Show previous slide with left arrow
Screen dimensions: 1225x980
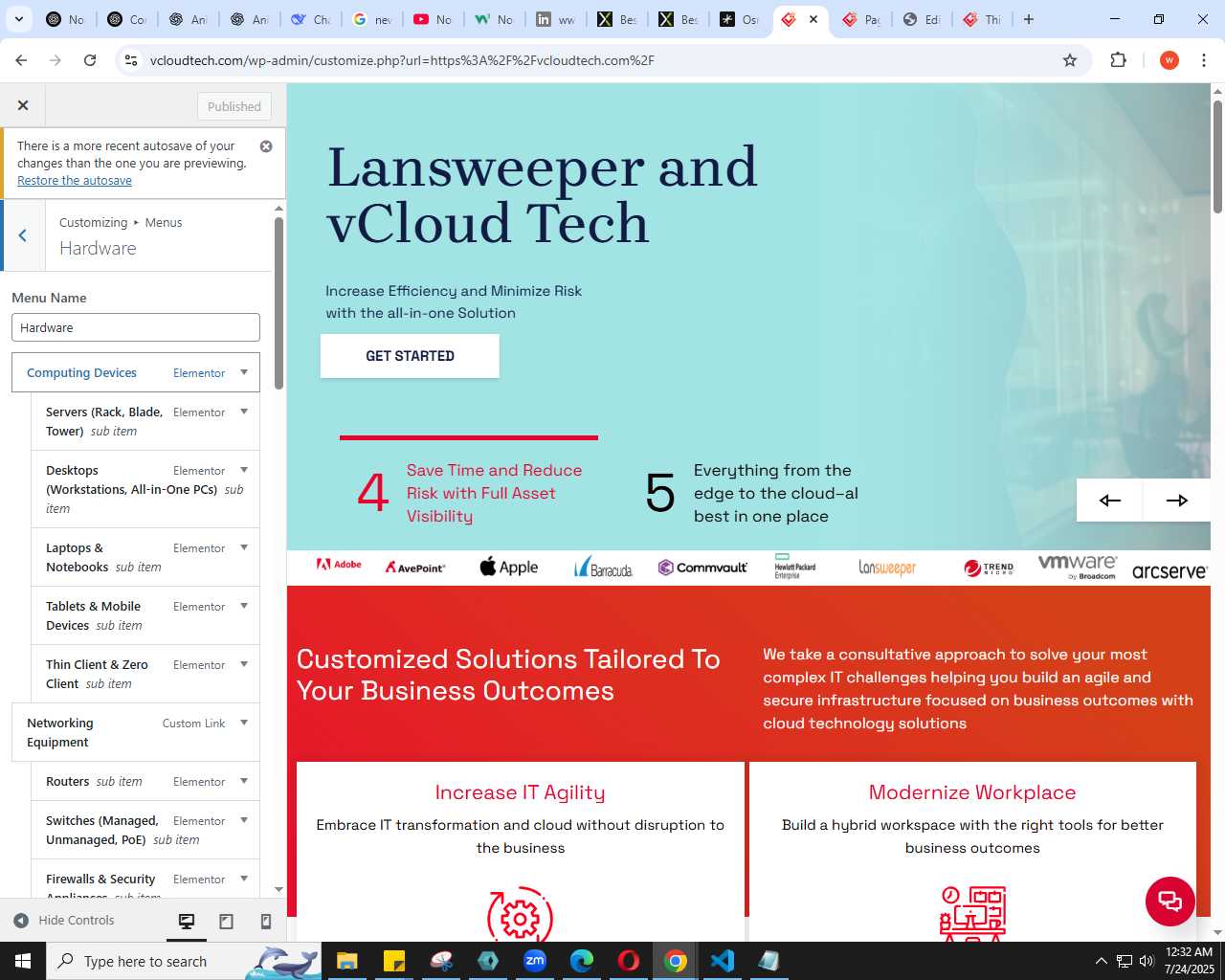coord(1109,500)
